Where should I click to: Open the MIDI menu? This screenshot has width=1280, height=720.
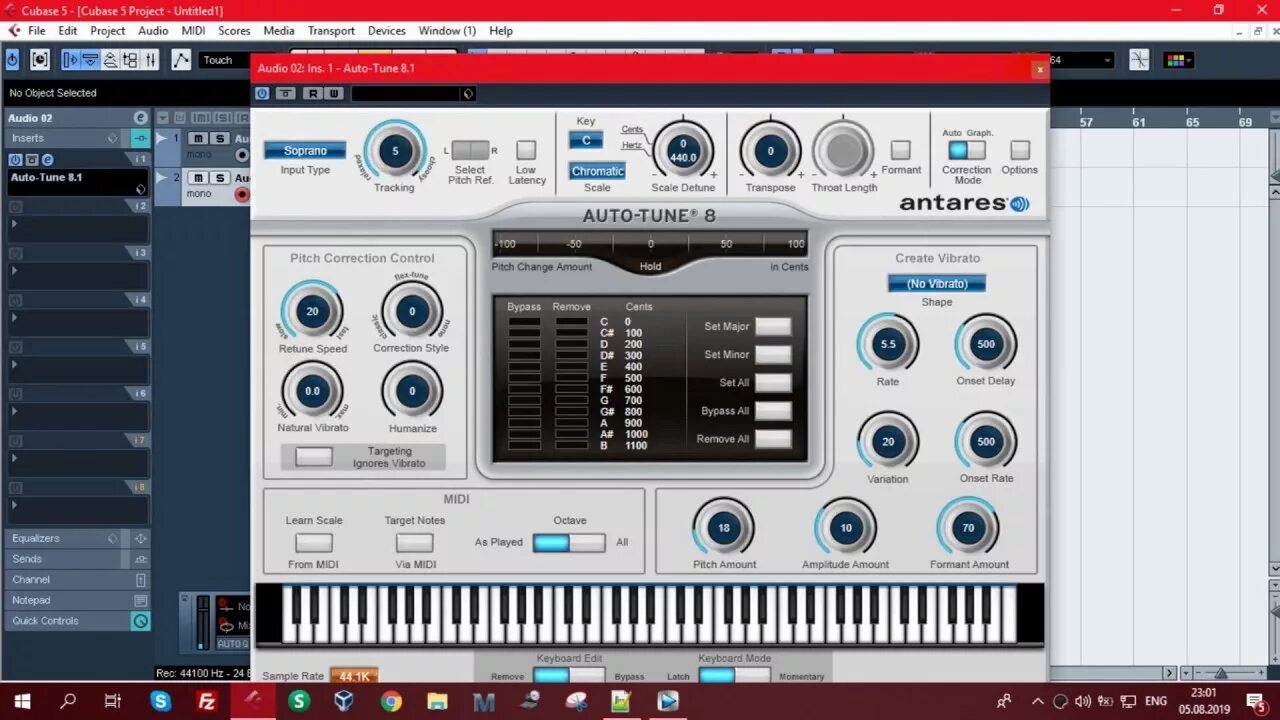194,31
